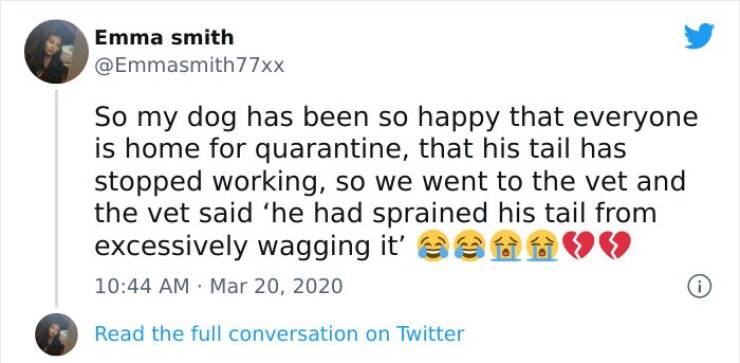Open the @Emmasmith77xx handle
This screenshot has width=740, height=363.
tap(189, 65)
